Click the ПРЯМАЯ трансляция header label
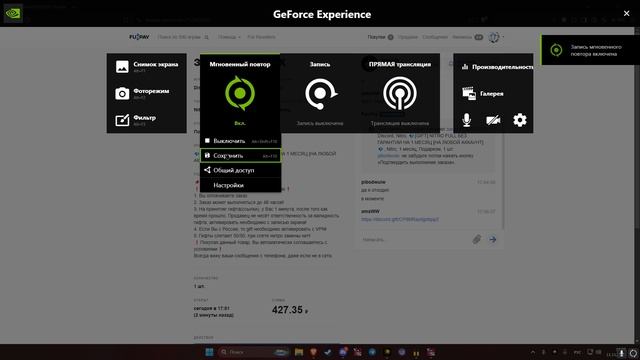Viewport: 640px width, 360px height. [400, 64]
